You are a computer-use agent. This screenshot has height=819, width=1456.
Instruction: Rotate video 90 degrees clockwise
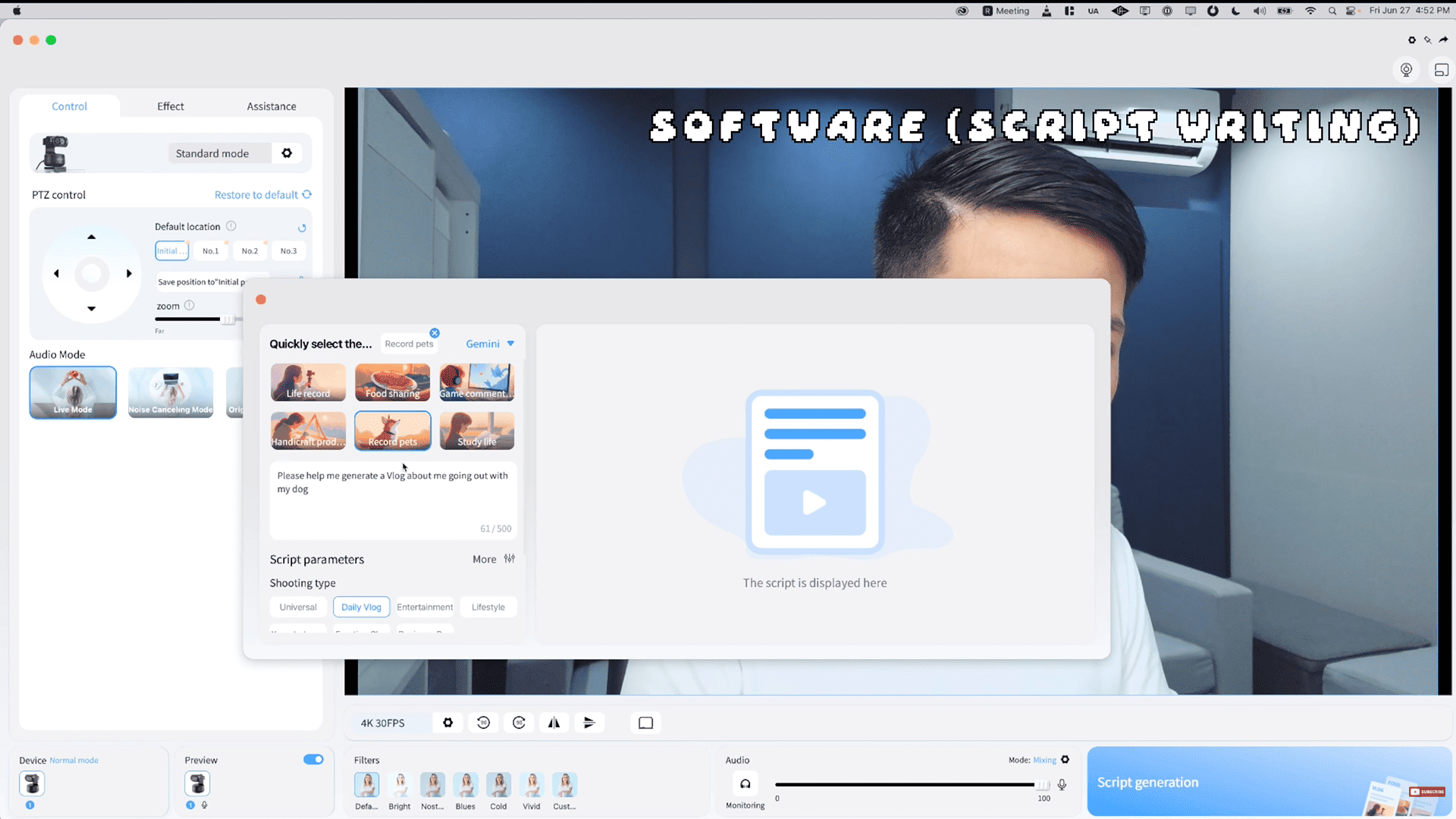click(x=519, y=723)
